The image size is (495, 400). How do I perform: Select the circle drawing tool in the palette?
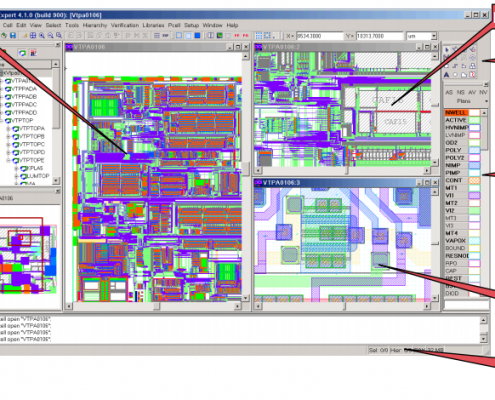[455, 75]
